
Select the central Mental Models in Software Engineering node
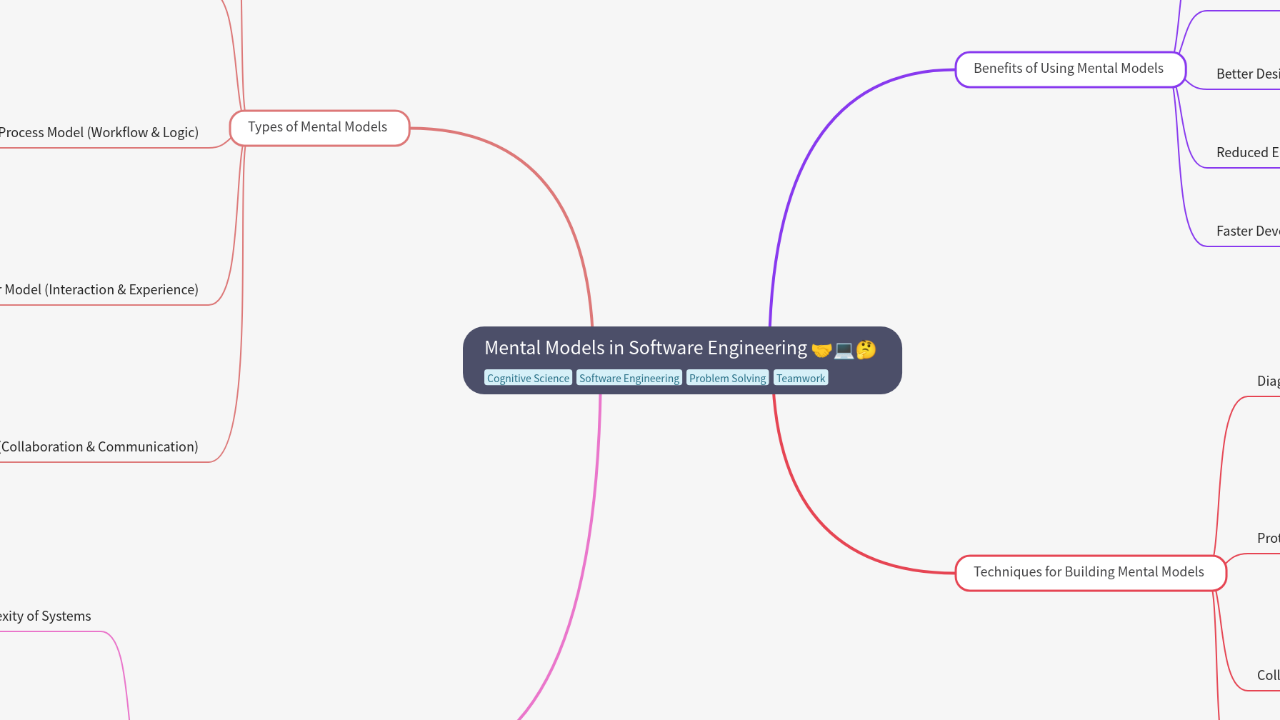pos(682,360)
